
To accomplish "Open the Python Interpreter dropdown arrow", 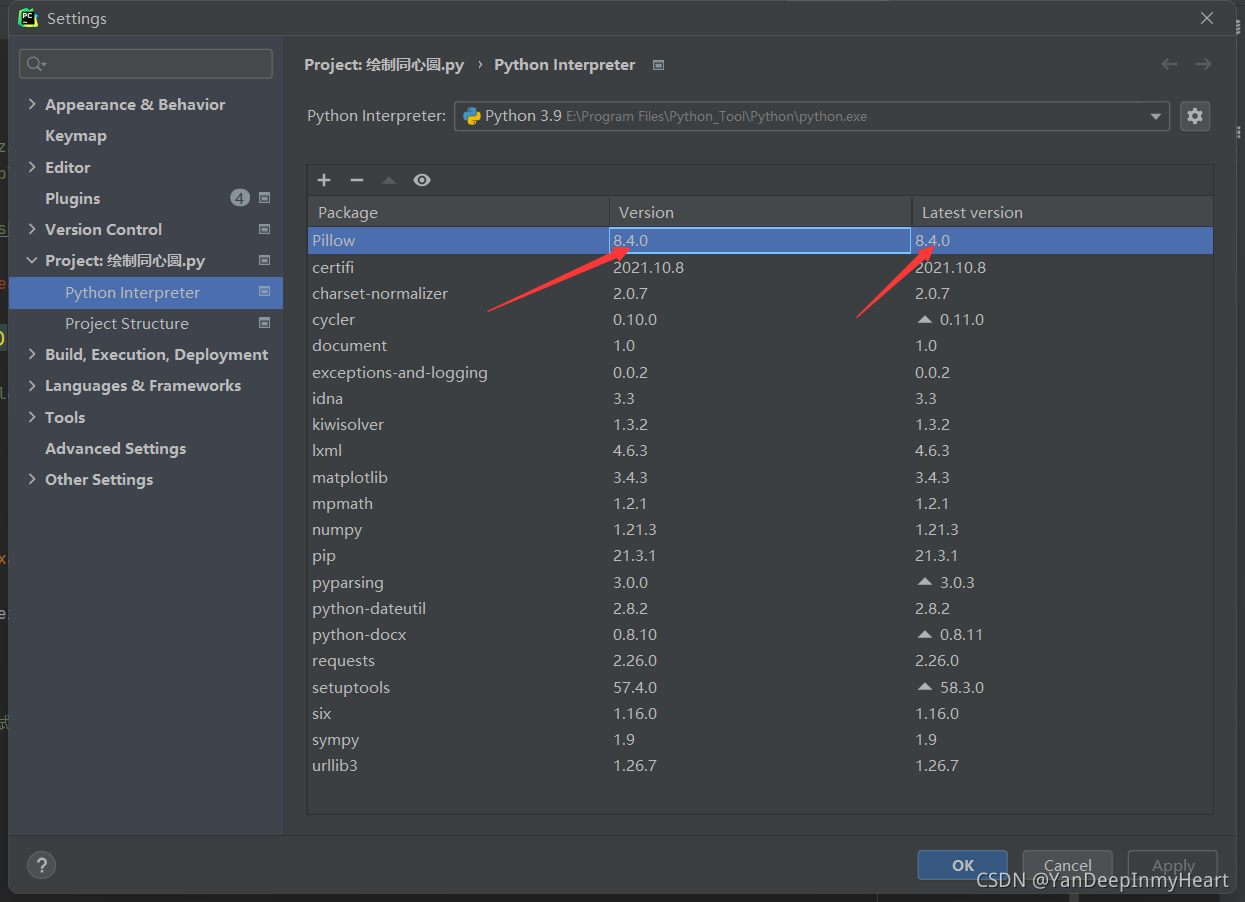I will click(x=1157, y=116).
